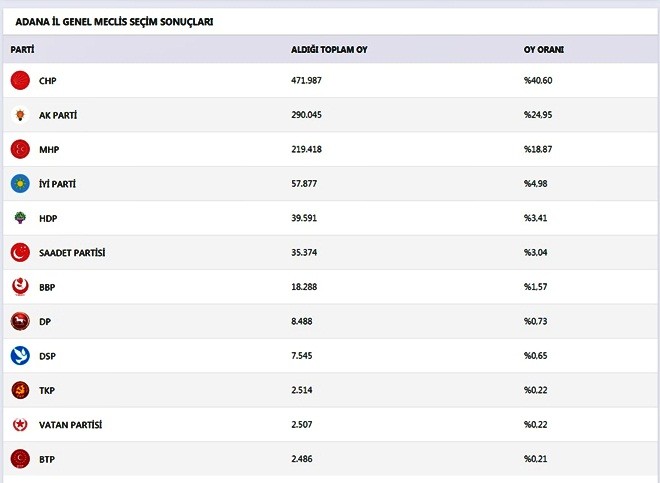
Task: Click the BBP party emblem
Action: pyautogui.click(x=19, y=287)
